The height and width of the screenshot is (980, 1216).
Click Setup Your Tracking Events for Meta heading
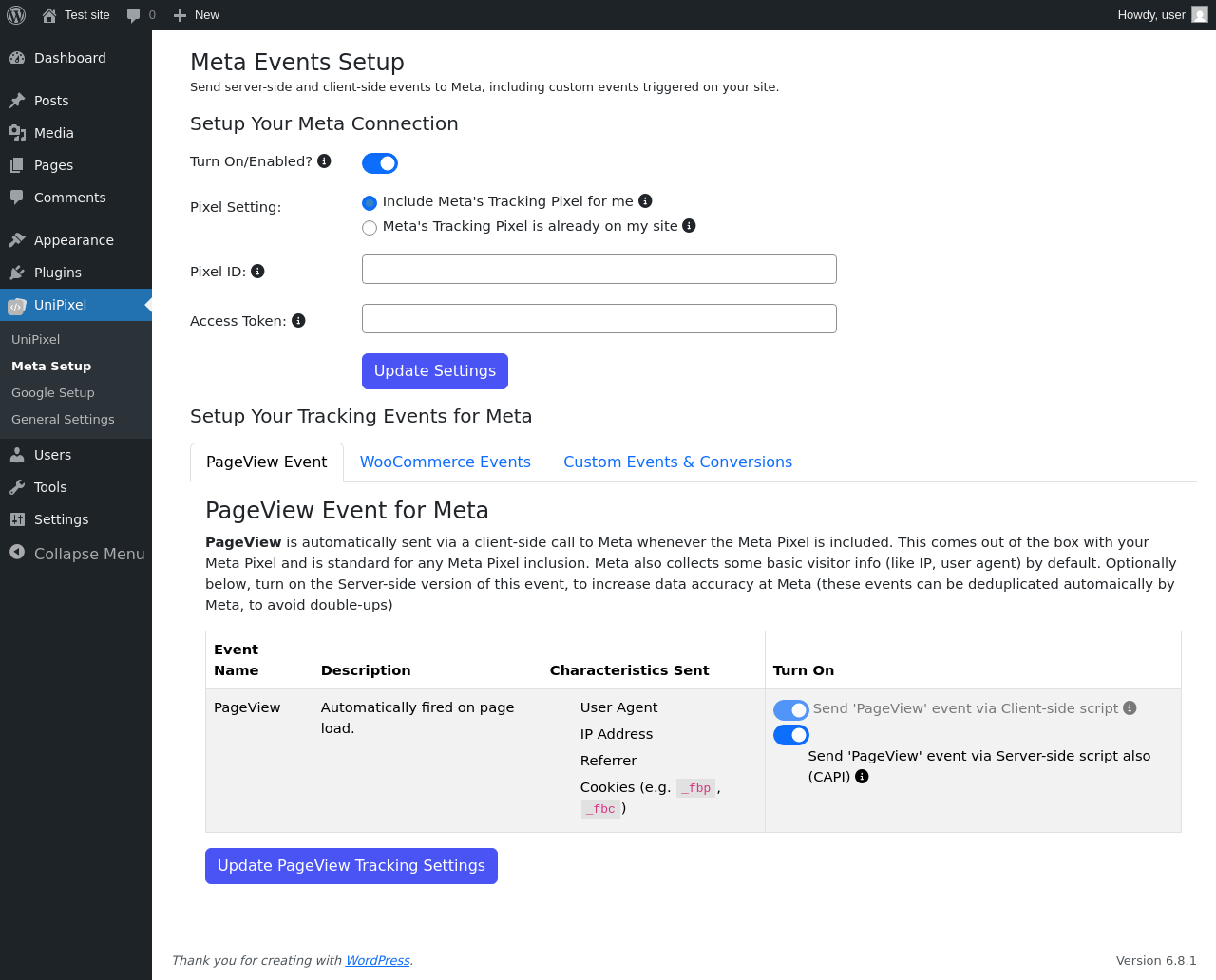361,416
